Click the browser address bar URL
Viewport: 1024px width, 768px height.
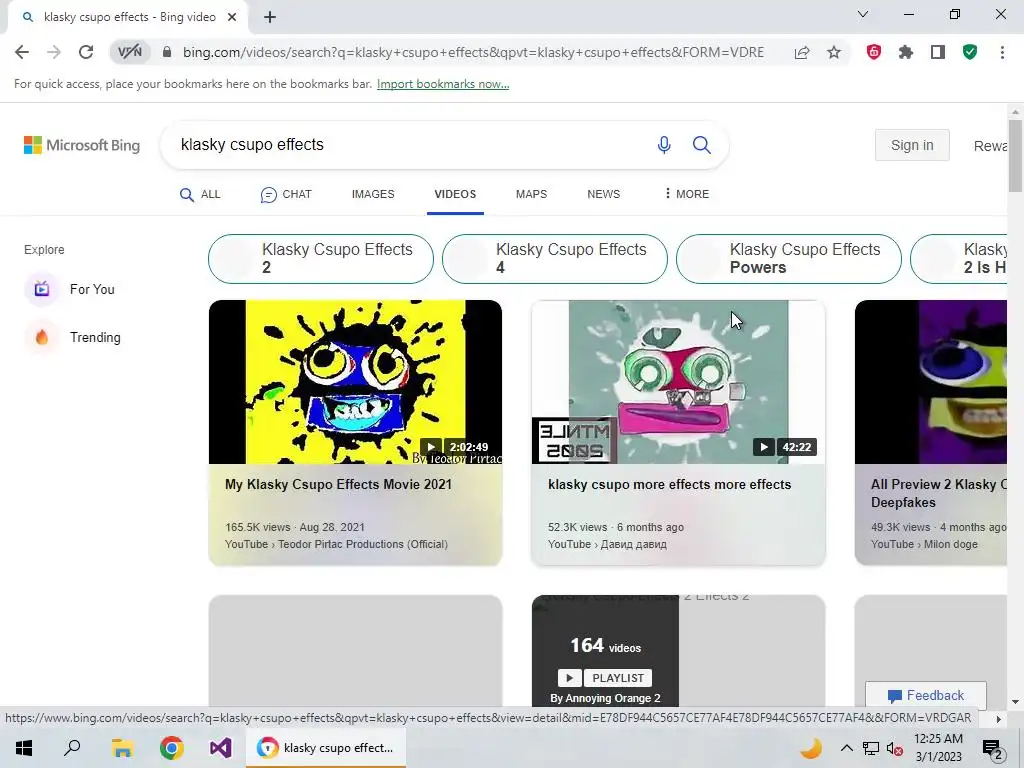click(x=473, y=52)
